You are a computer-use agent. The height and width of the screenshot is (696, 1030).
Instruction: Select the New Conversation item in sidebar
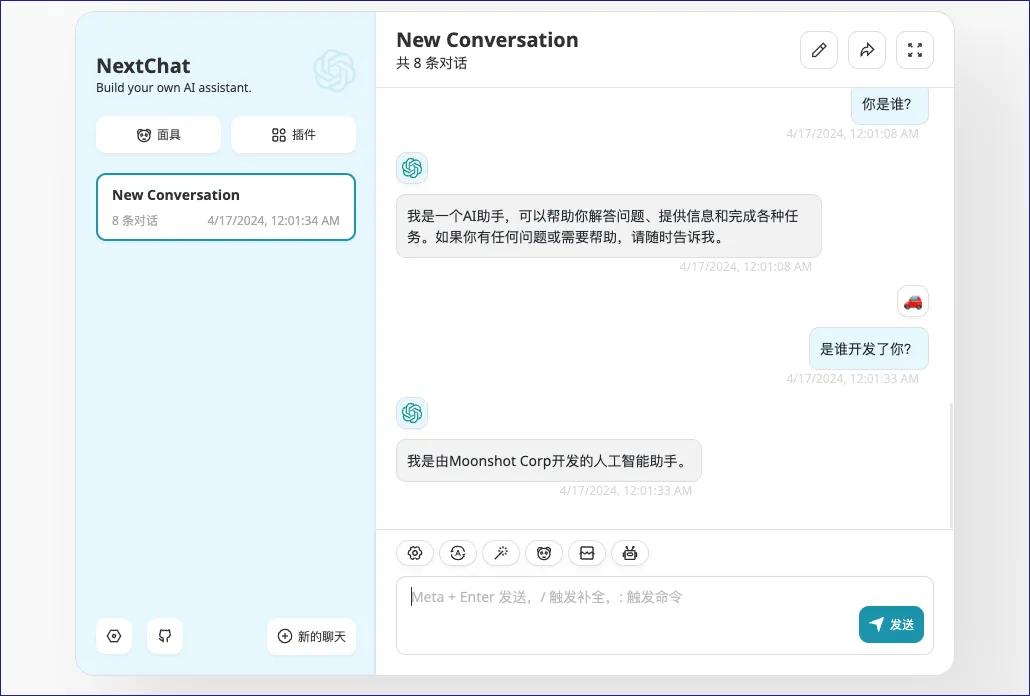click(x=225, y=207)
